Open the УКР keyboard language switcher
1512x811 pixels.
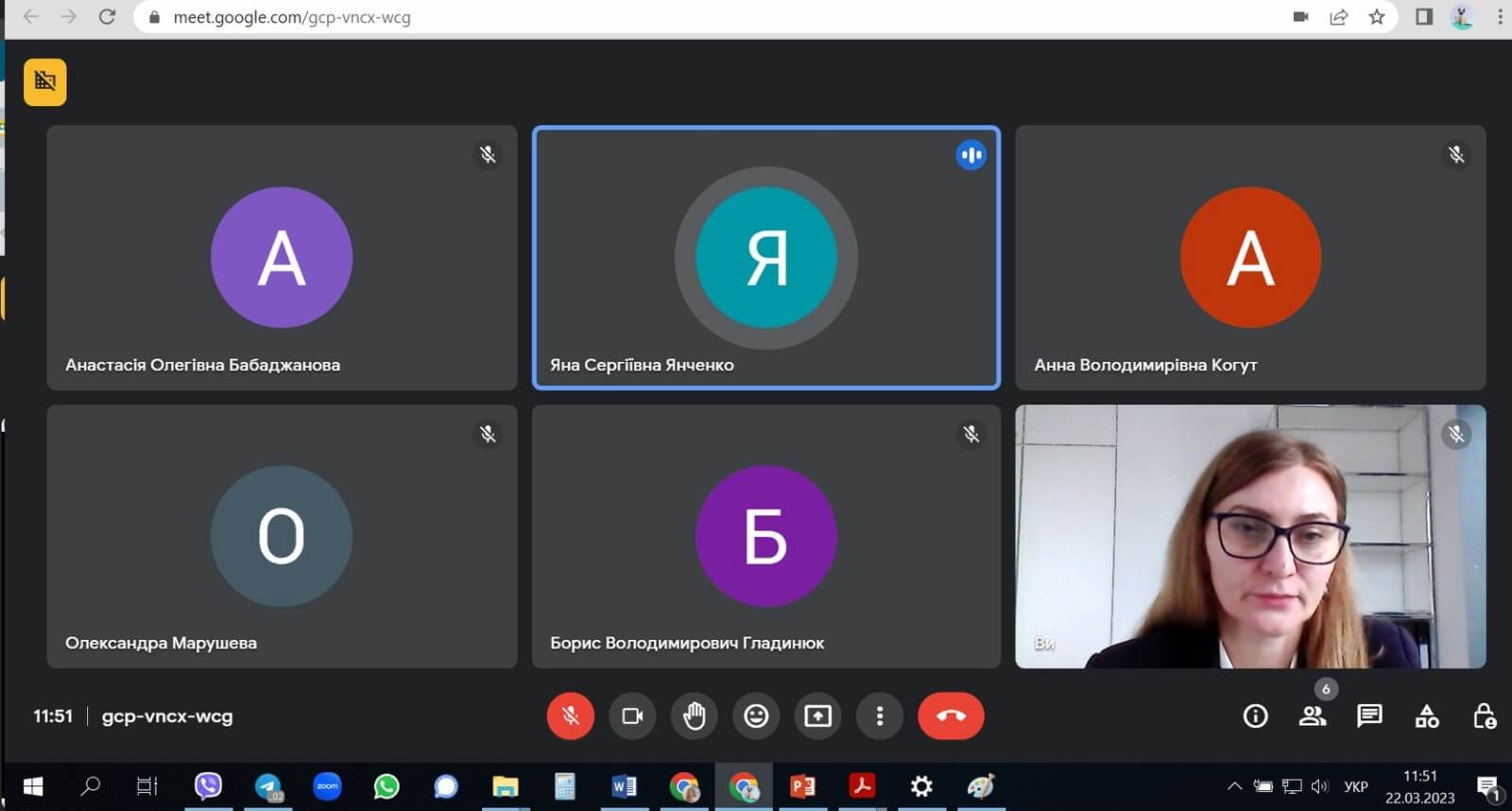(1356, 786)
